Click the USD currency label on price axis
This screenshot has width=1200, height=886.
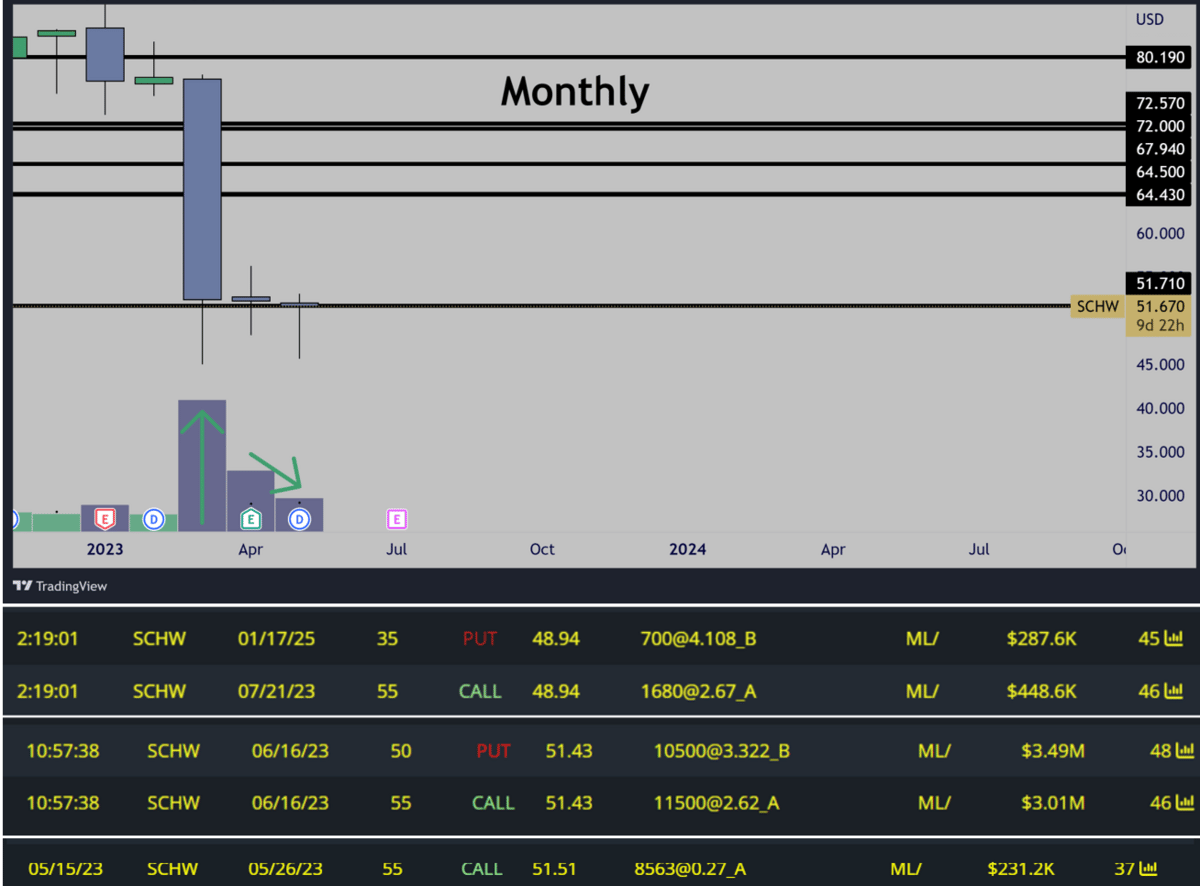[1149, 19]
